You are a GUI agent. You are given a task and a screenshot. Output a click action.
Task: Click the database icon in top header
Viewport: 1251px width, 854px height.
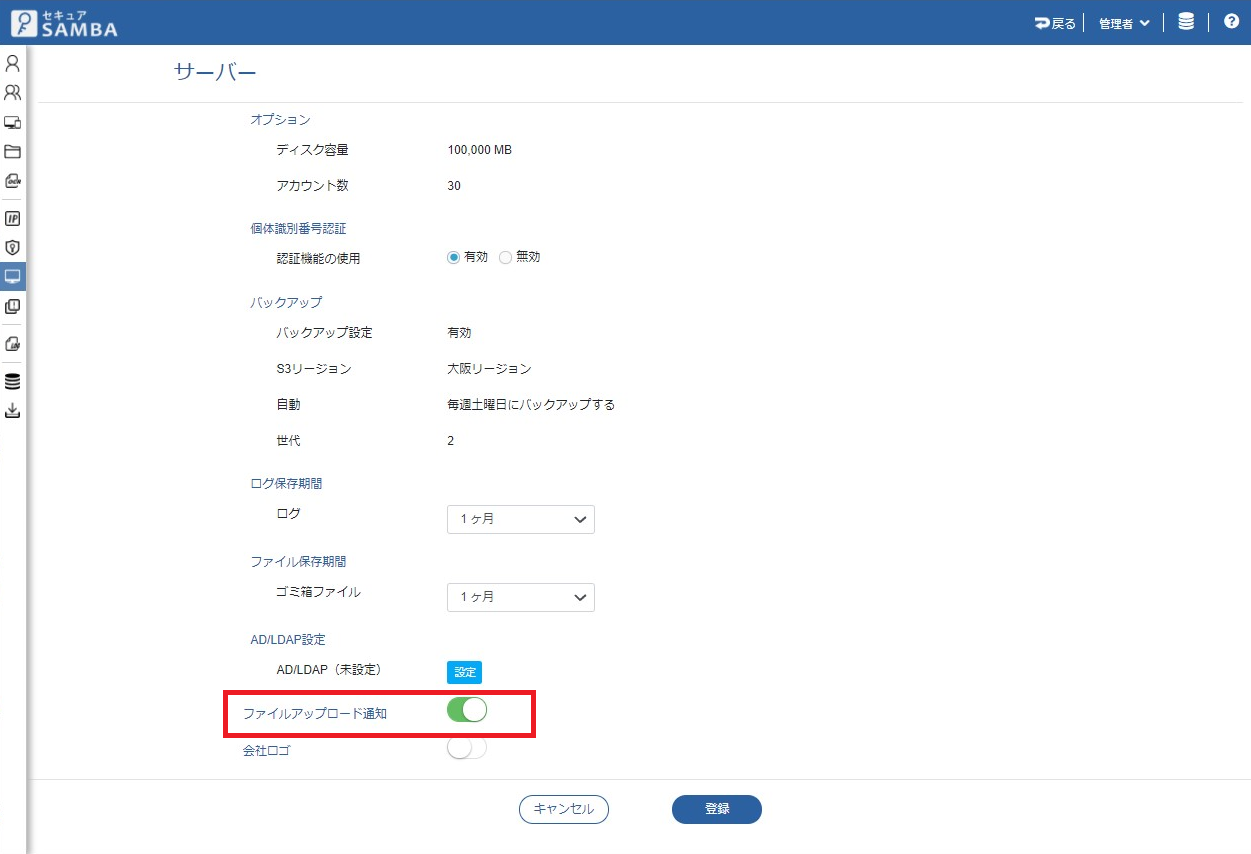1186,22
